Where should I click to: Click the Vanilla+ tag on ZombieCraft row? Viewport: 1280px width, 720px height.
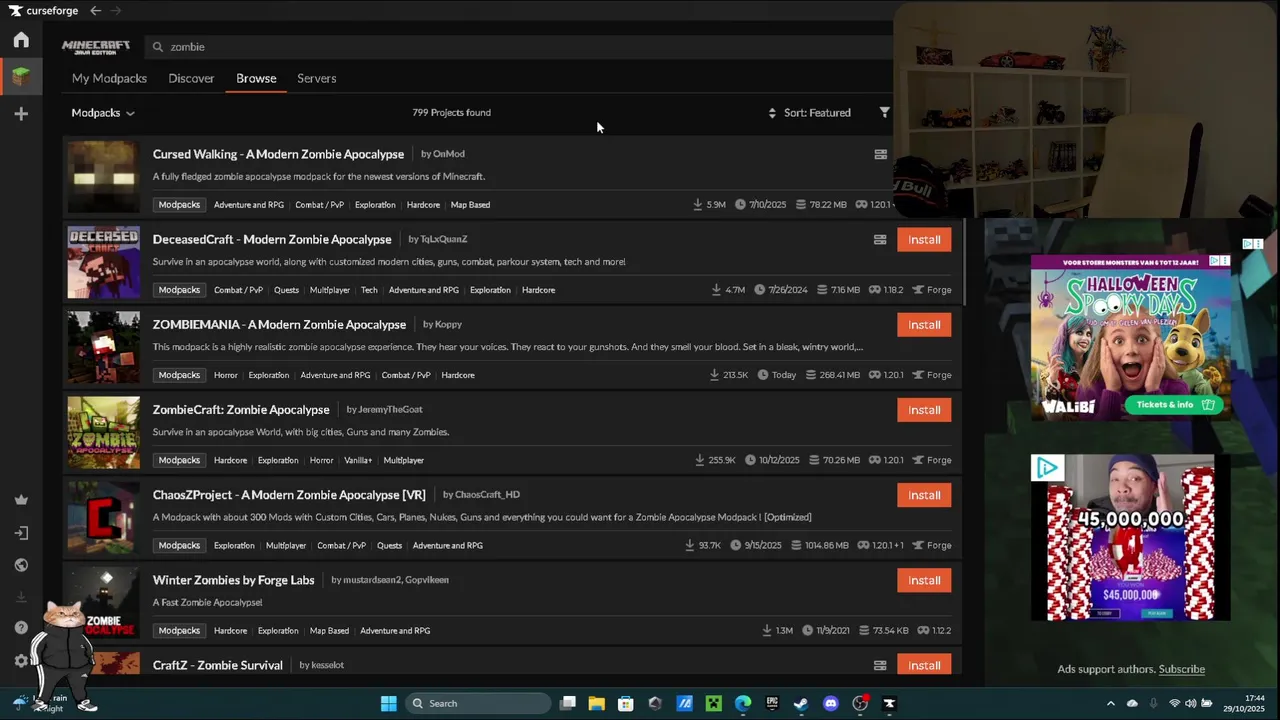tap(358, 460)
